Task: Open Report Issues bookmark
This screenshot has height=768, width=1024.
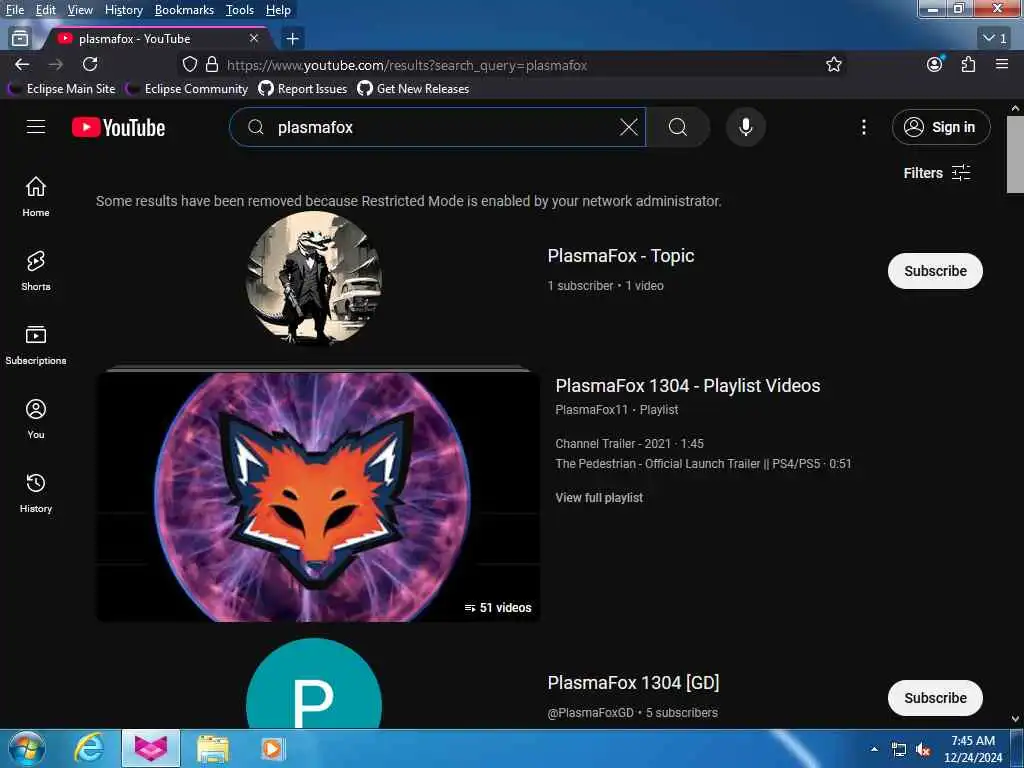Action: pos(303,89)
